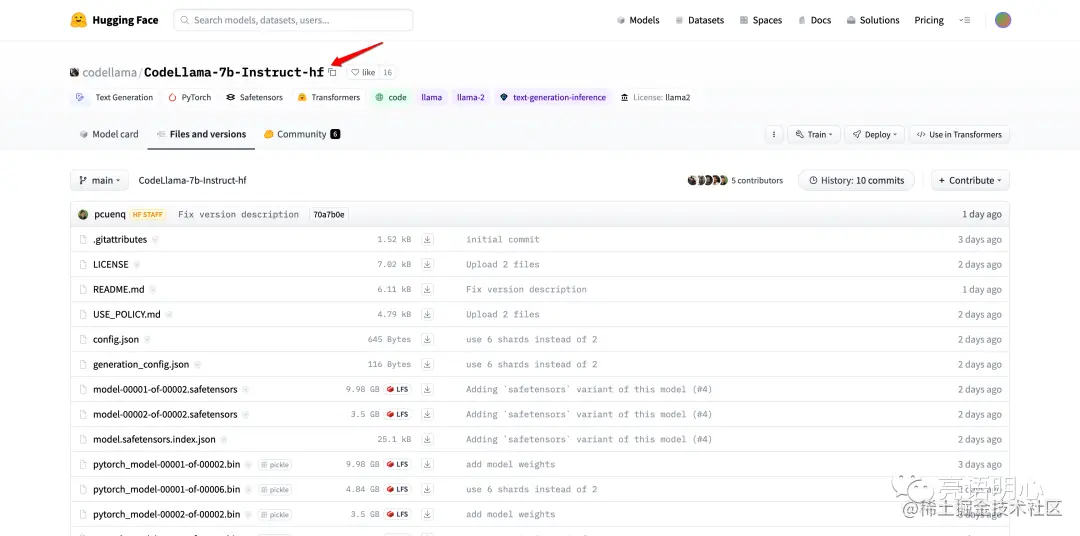This screenshot has height=536, width=1080.
Task: Open the Community tab
Action: [x=302, y=134]
